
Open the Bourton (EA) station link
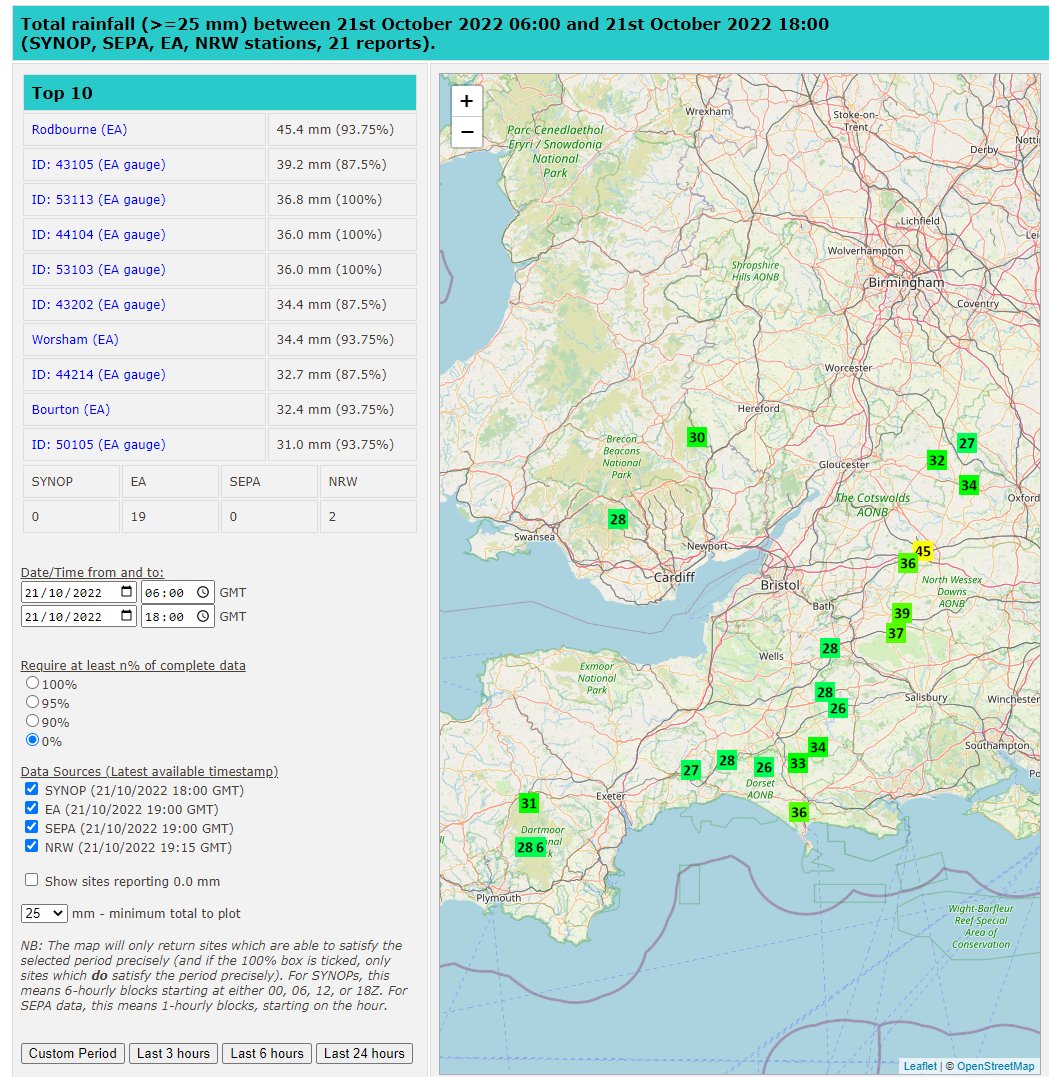(71, 410)
